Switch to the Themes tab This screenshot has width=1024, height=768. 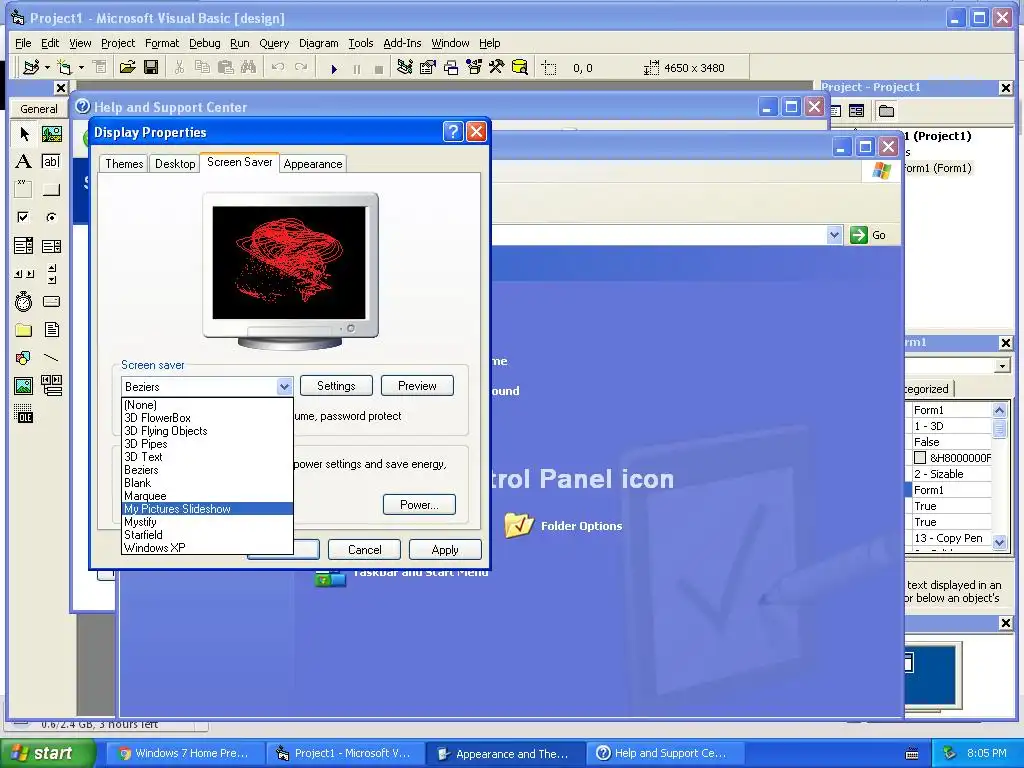[124, 164]
